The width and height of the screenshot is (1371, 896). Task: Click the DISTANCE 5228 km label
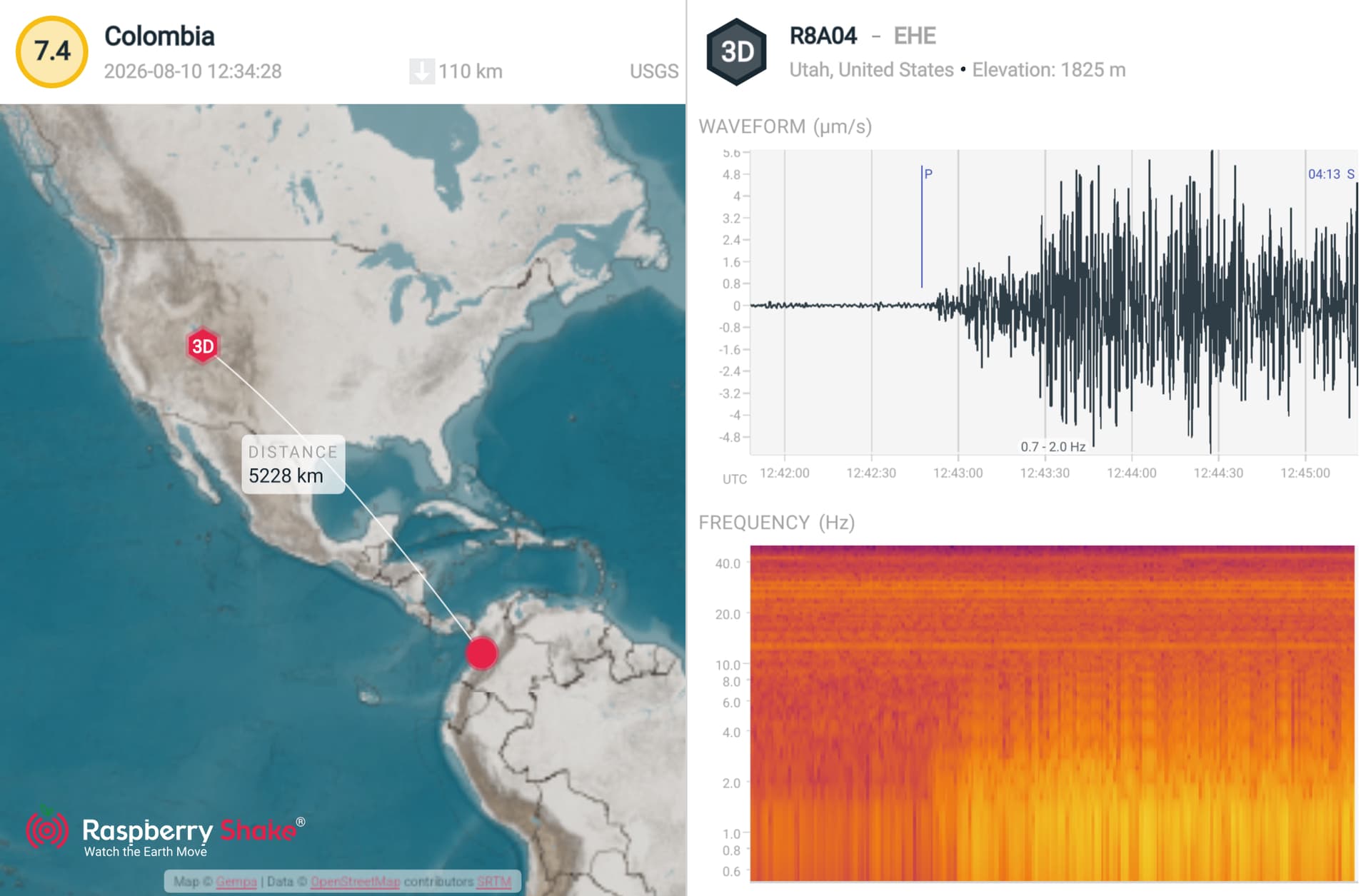point(293,465)
